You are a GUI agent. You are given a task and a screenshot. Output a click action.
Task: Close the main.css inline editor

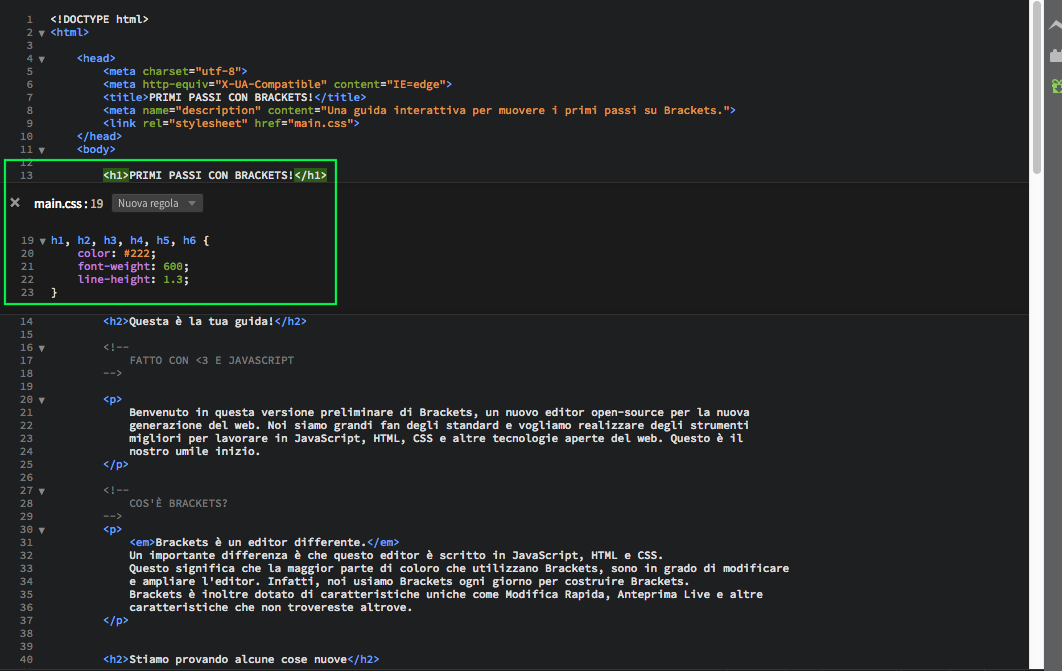(15, 203)
